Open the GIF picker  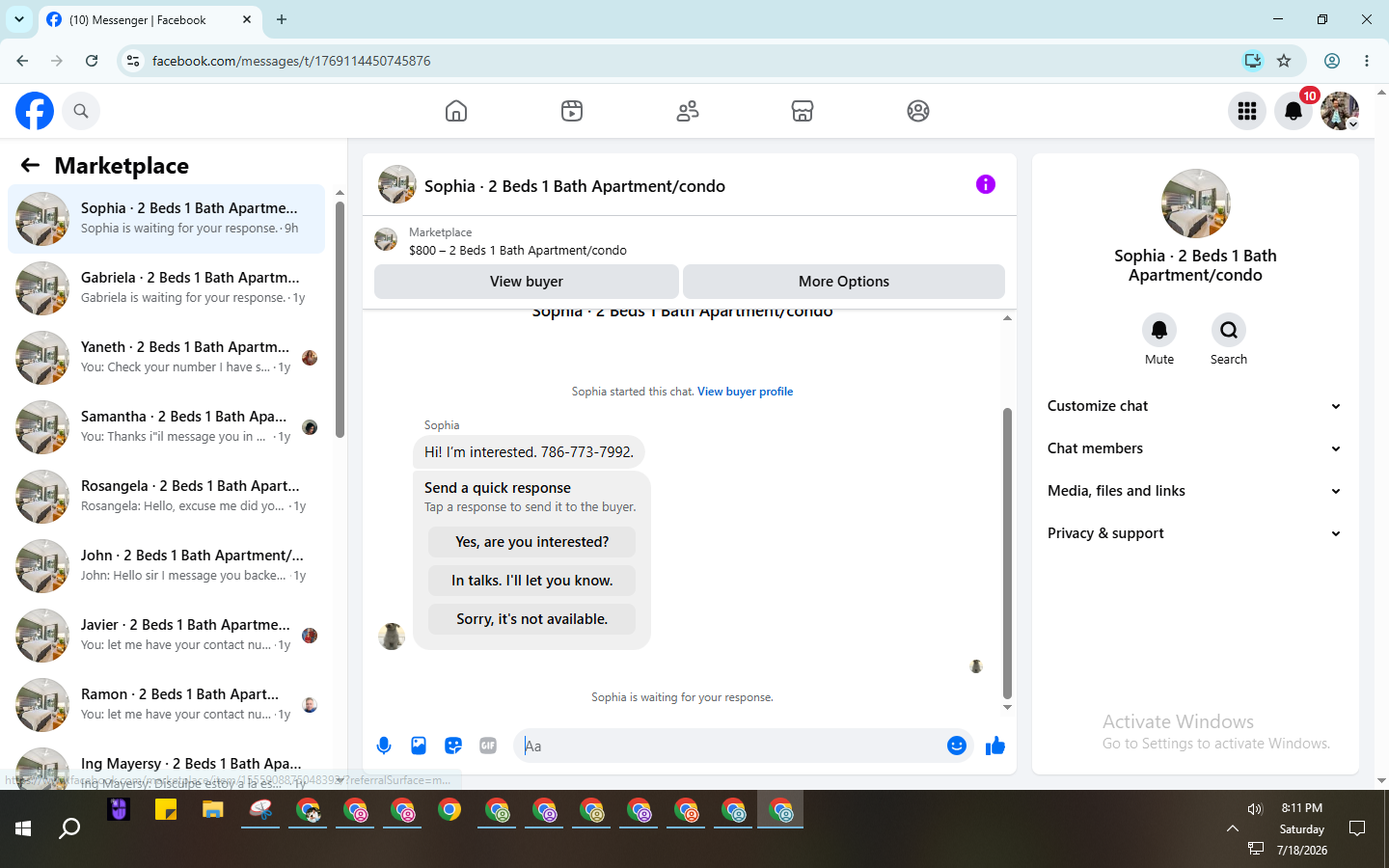[x=488, y=746]
